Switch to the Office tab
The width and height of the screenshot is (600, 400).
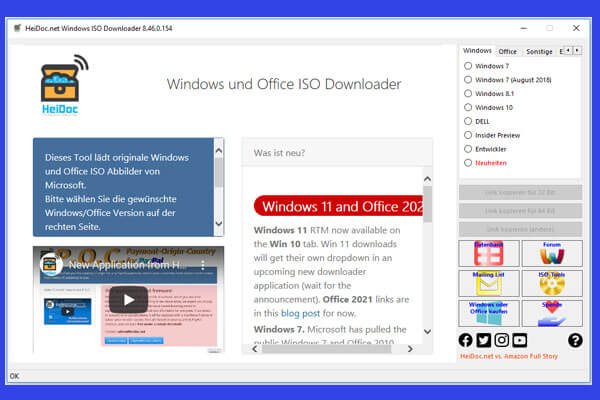pyautogui.click(x=507, y=51)
